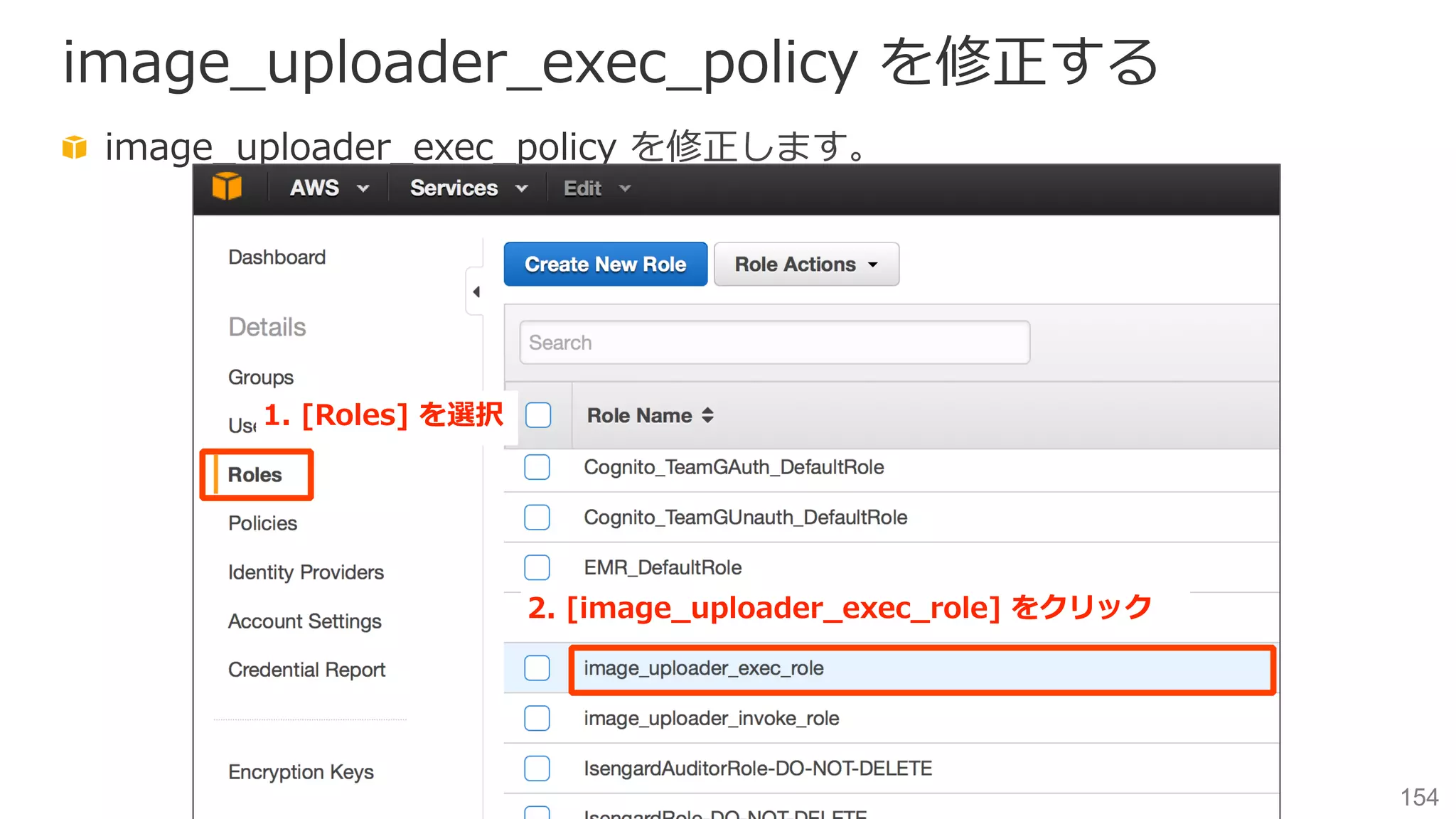
Task: Click the AWS cube logo icon
Action: pos(227,187)
